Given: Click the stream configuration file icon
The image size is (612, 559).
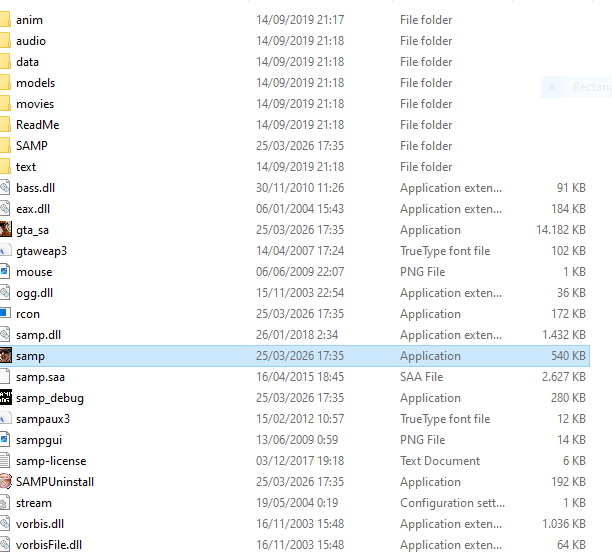Looking at the screenshot, I should [x=5, y=502].
